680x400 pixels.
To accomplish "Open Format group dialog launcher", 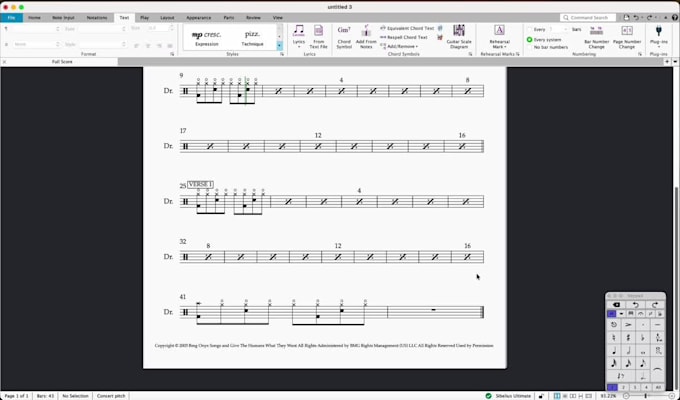I will pyautogui.click(x=172, y=54).
